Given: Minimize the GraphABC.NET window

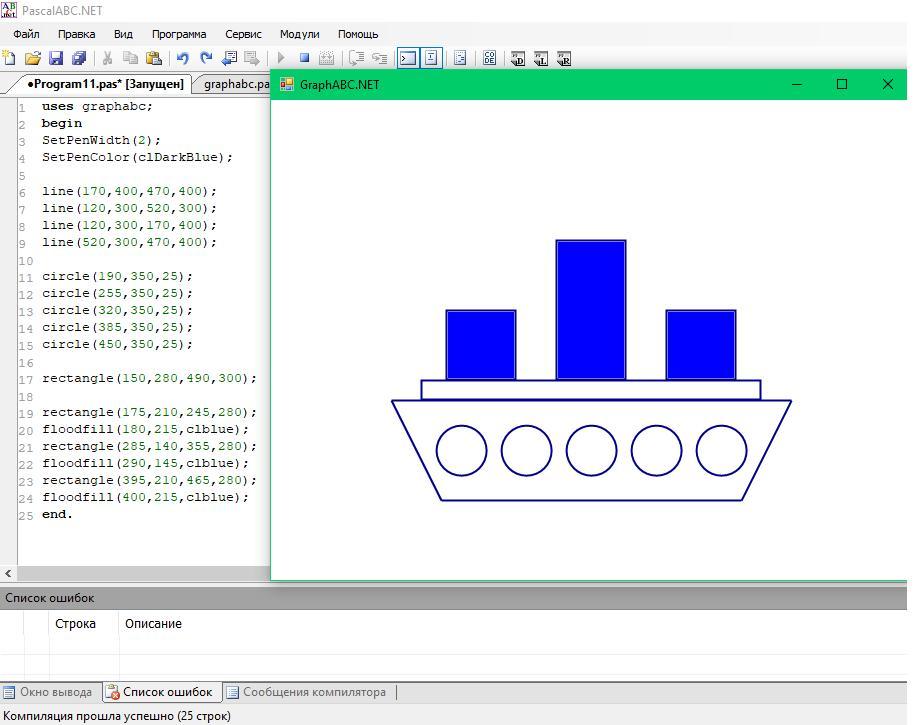Looking at the screenshot, I should (797, 85).
